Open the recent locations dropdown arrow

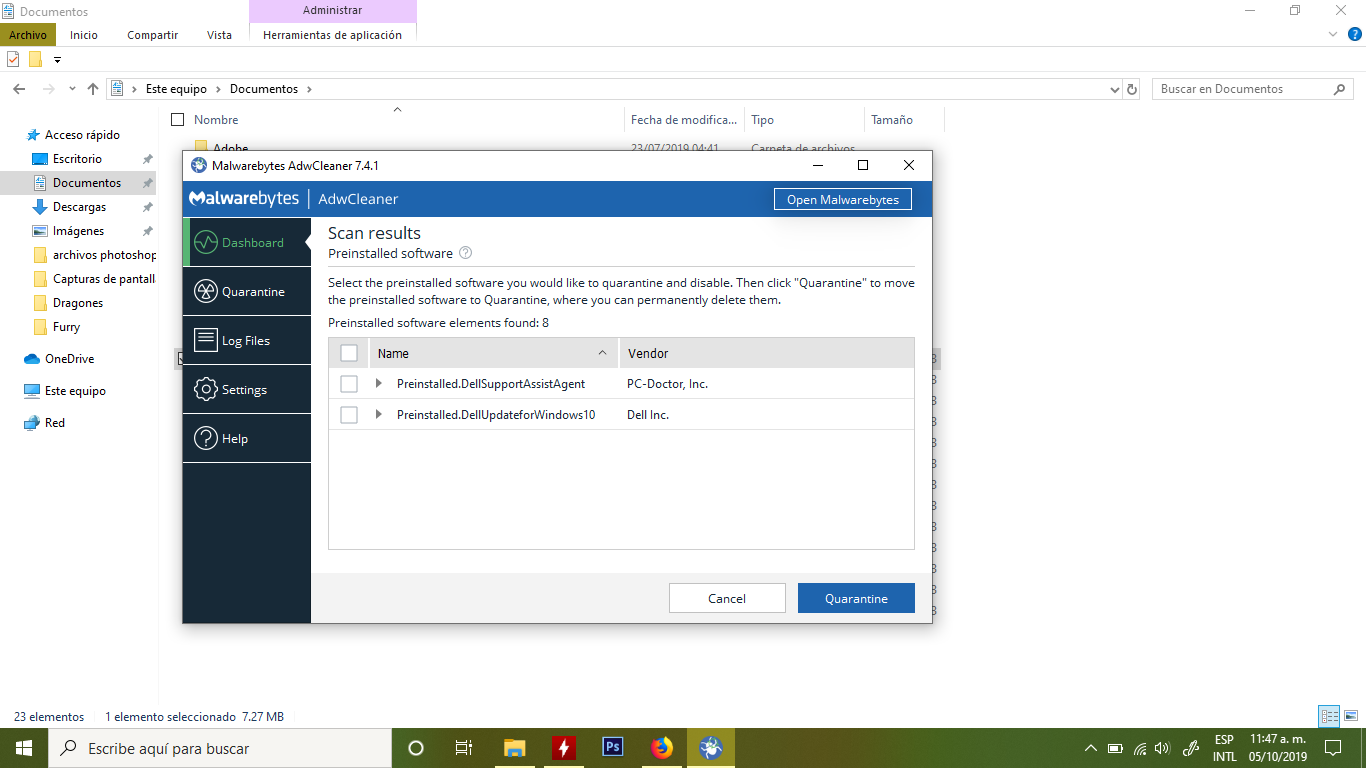point(72,89)
